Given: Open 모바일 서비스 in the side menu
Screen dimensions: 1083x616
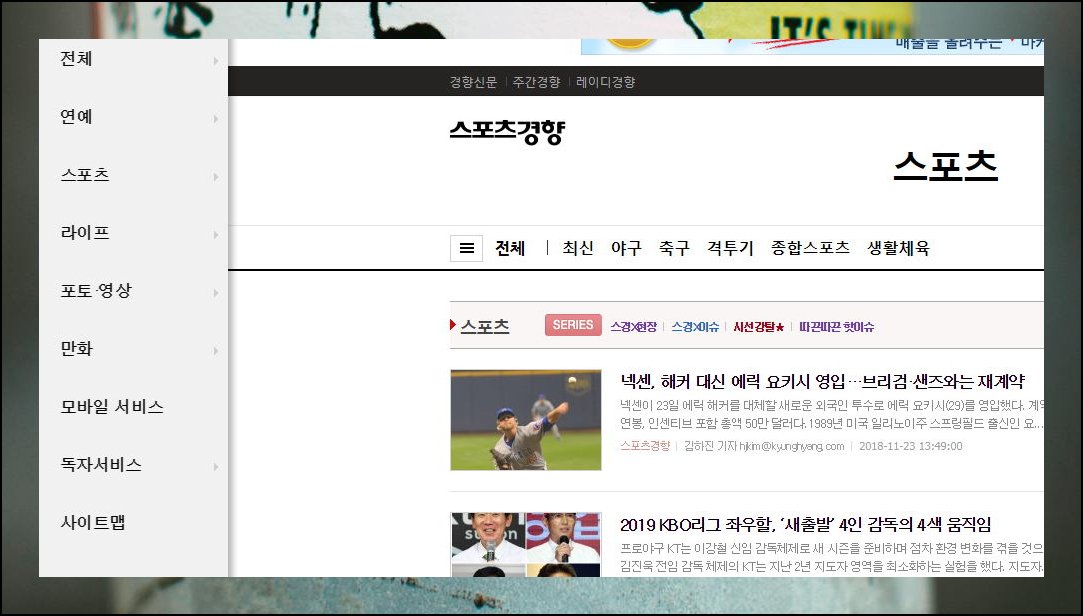Looking at the screenshot, I should [112, 407].
